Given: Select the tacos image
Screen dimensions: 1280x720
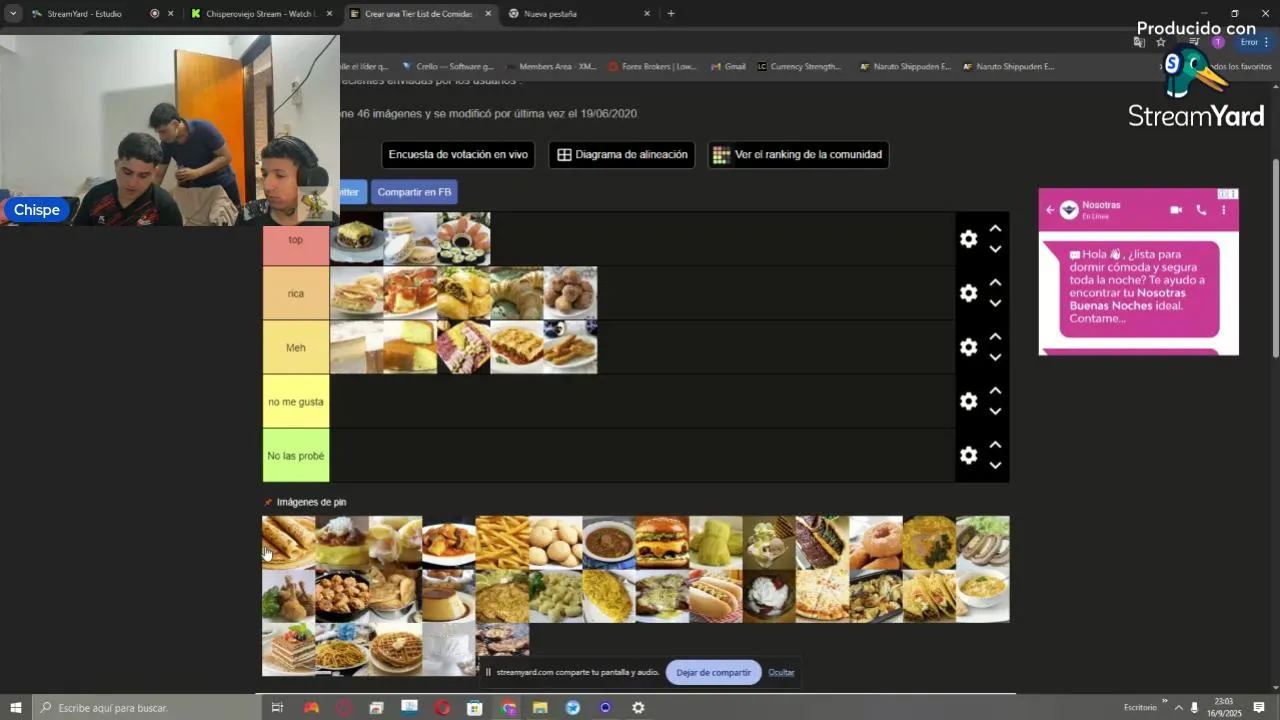Looking at the screenshot, I should pyautogui.click(x=929, y=596).
